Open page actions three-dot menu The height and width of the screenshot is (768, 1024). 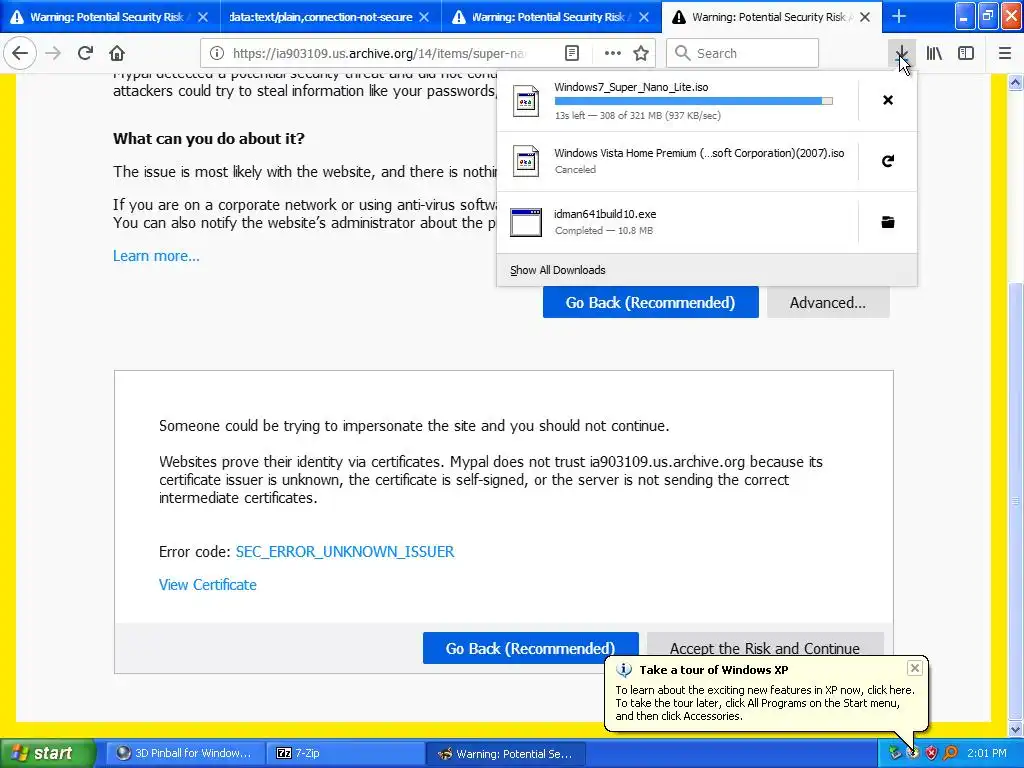coord(613,53)
